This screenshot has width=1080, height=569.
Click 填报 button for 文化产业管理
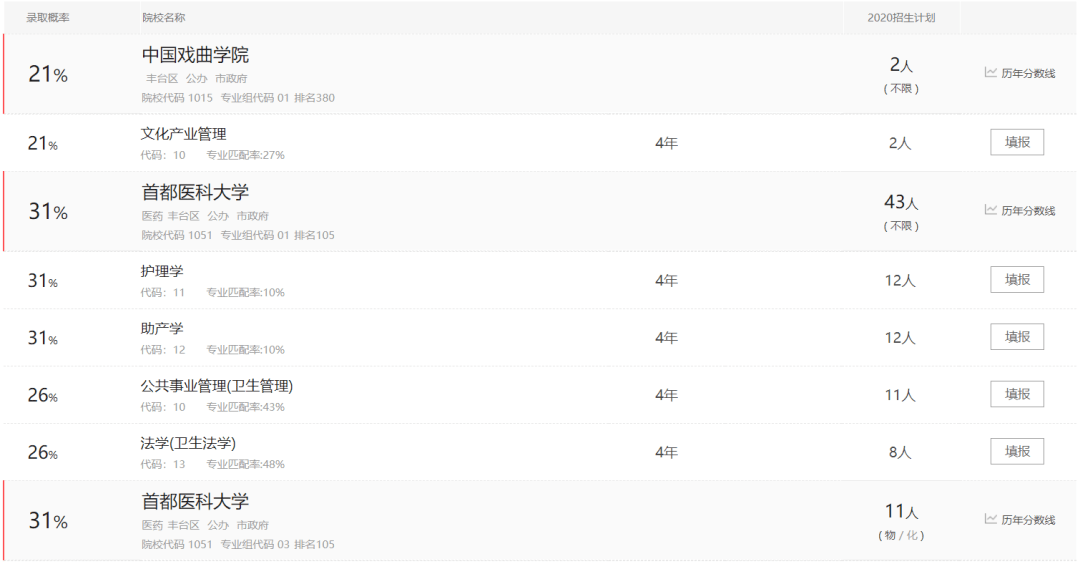tap(1017, 142)
